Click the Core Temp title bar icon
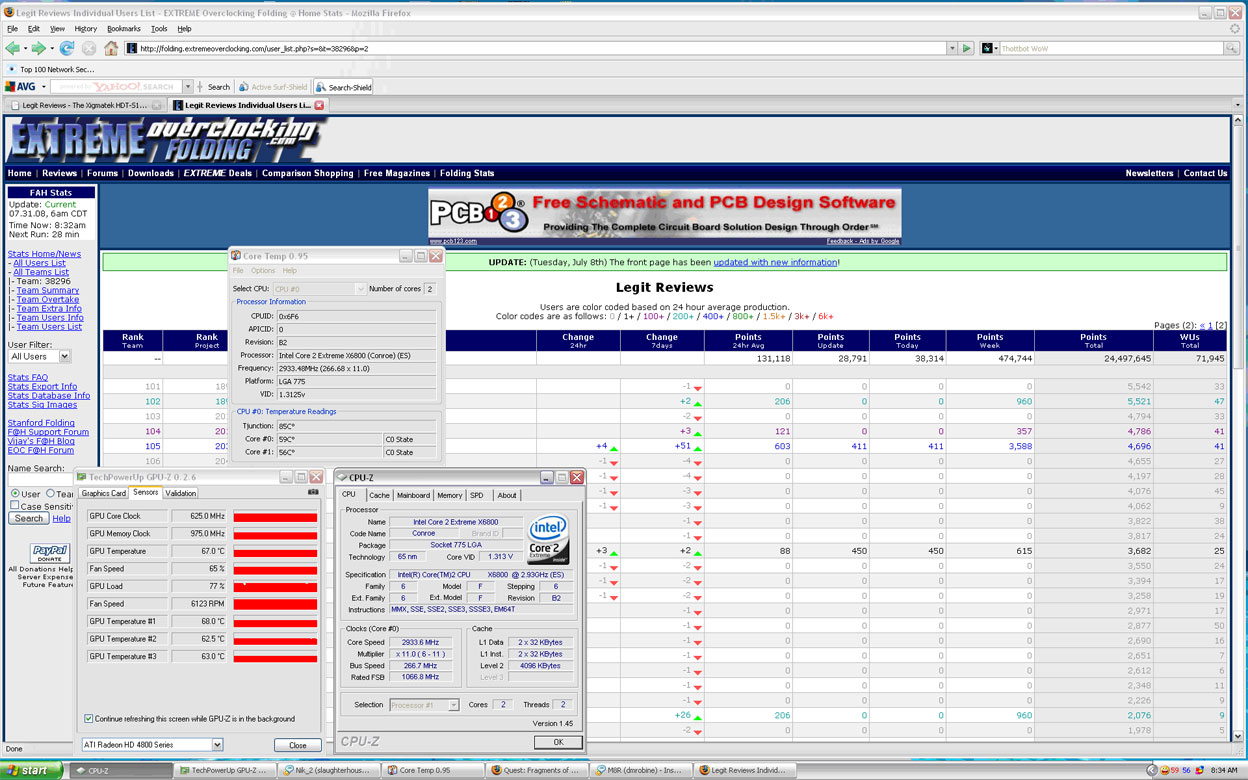 (x=236, y=256)
